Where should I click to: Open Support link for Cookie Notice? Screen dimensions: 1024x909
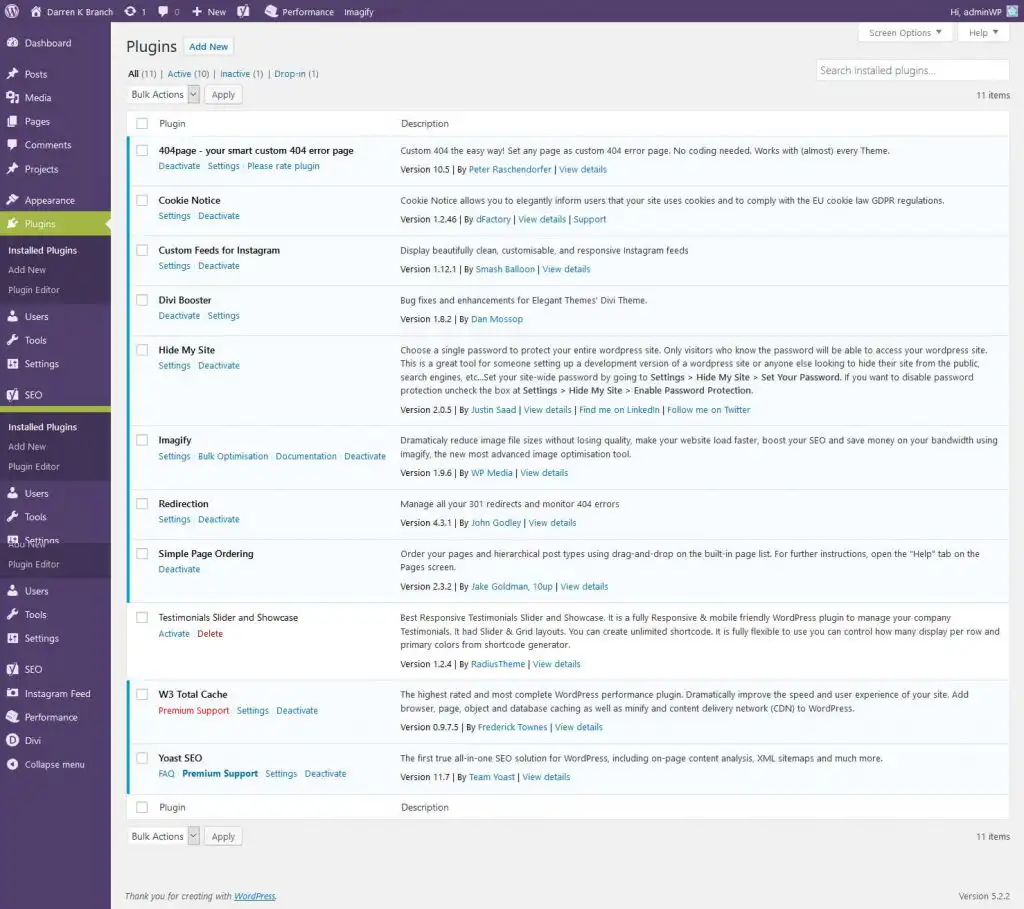point(590,219)
